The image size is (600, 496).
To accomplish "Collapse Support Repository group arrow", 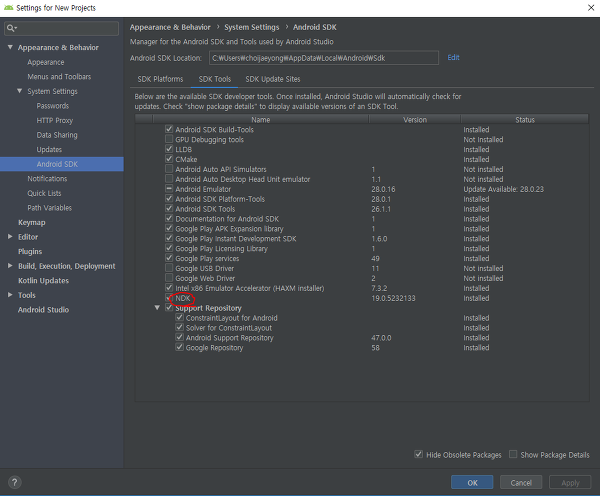I will pyautogui.click(x=157, y=308).
